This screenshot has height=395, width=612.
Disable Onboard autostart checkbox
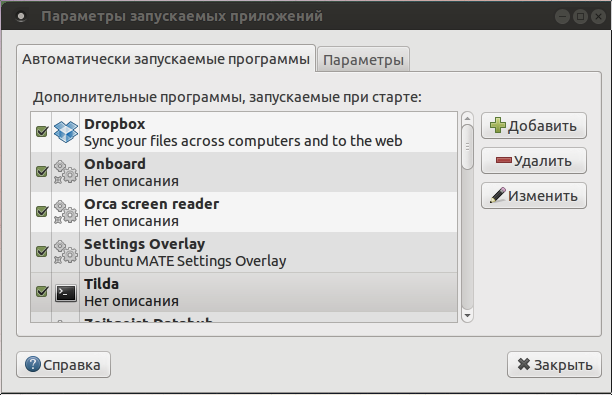(42, 171)
